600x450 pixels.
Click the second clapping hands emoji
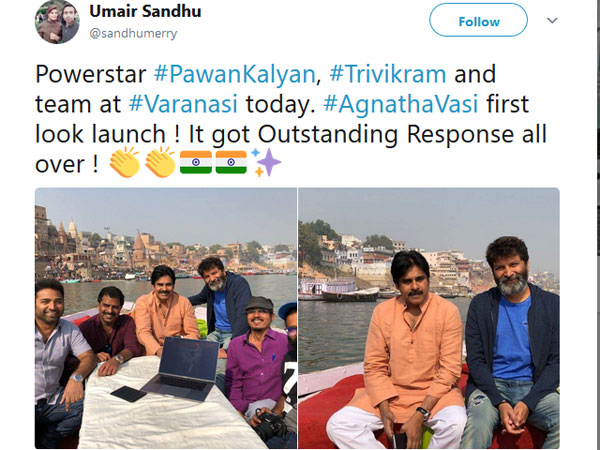click(160, 162)
